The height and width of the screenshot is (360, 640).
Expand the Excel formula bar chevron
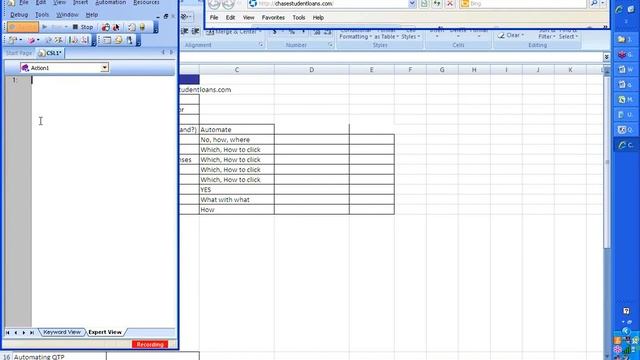click(607, 57)
